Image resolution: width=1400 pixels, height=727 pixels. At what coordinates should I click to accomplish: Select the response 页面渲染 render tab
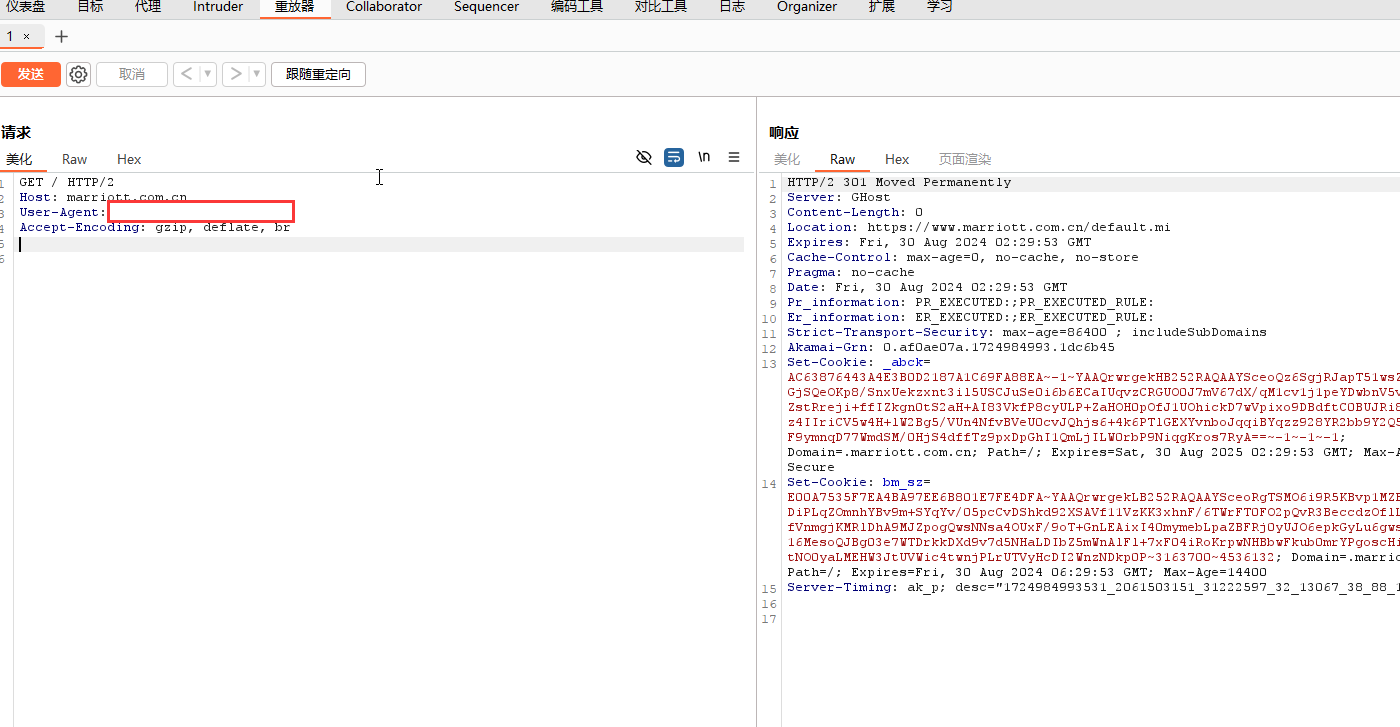point(965,159)
